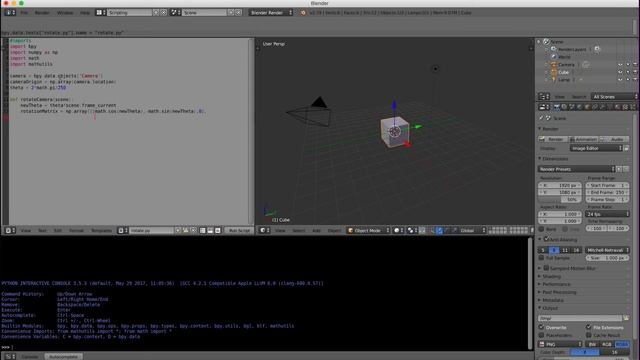Open the Object Mode dropdown
The width and height of the screenshot is (640, 360).
pos(368,231)
